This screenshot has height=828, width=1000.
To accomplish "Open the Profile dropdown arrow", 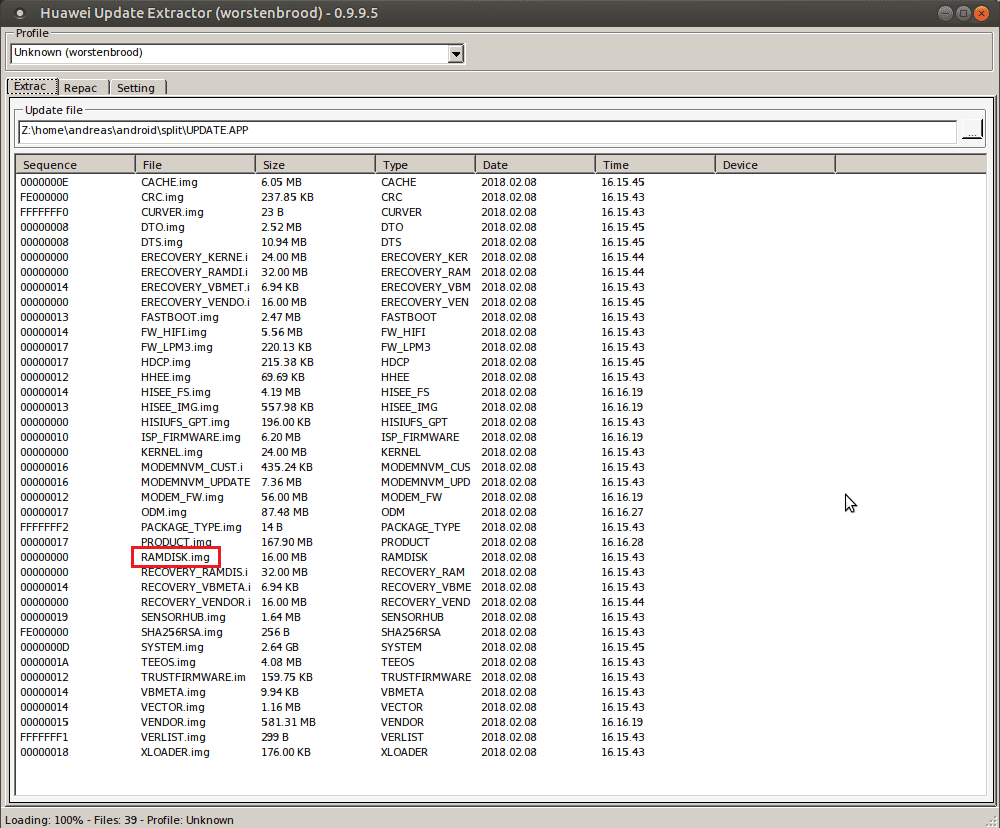I will 455,54.
